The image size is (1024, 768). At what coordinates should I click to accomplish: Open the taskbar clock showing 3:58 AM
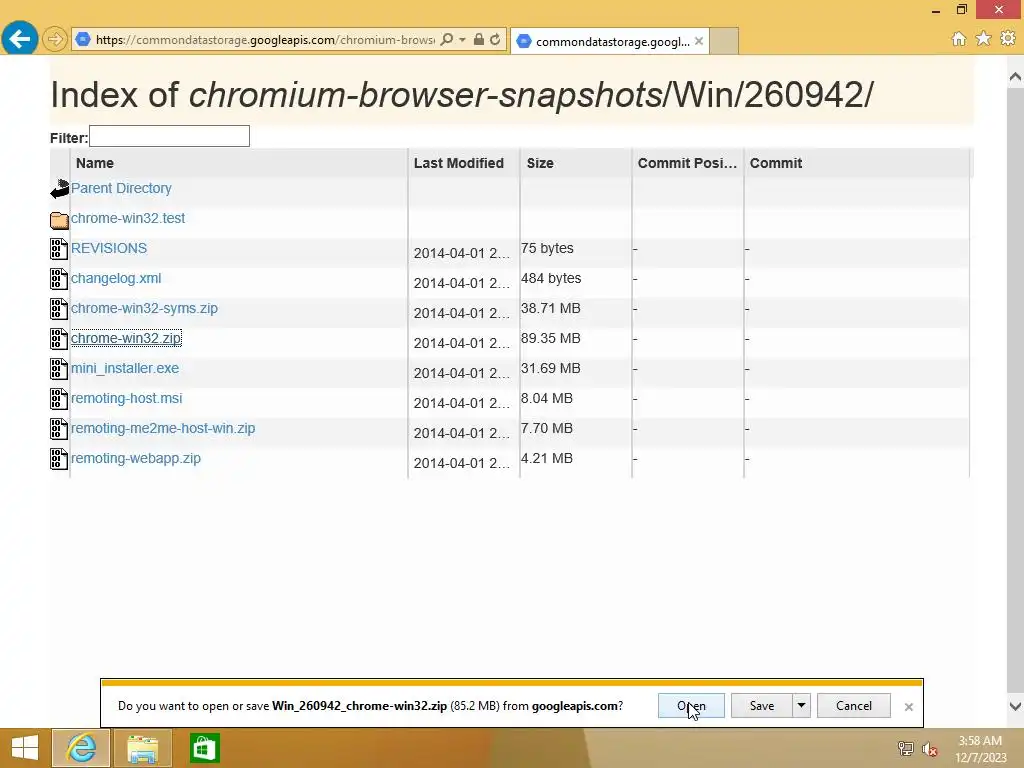(x=980, y=749)
